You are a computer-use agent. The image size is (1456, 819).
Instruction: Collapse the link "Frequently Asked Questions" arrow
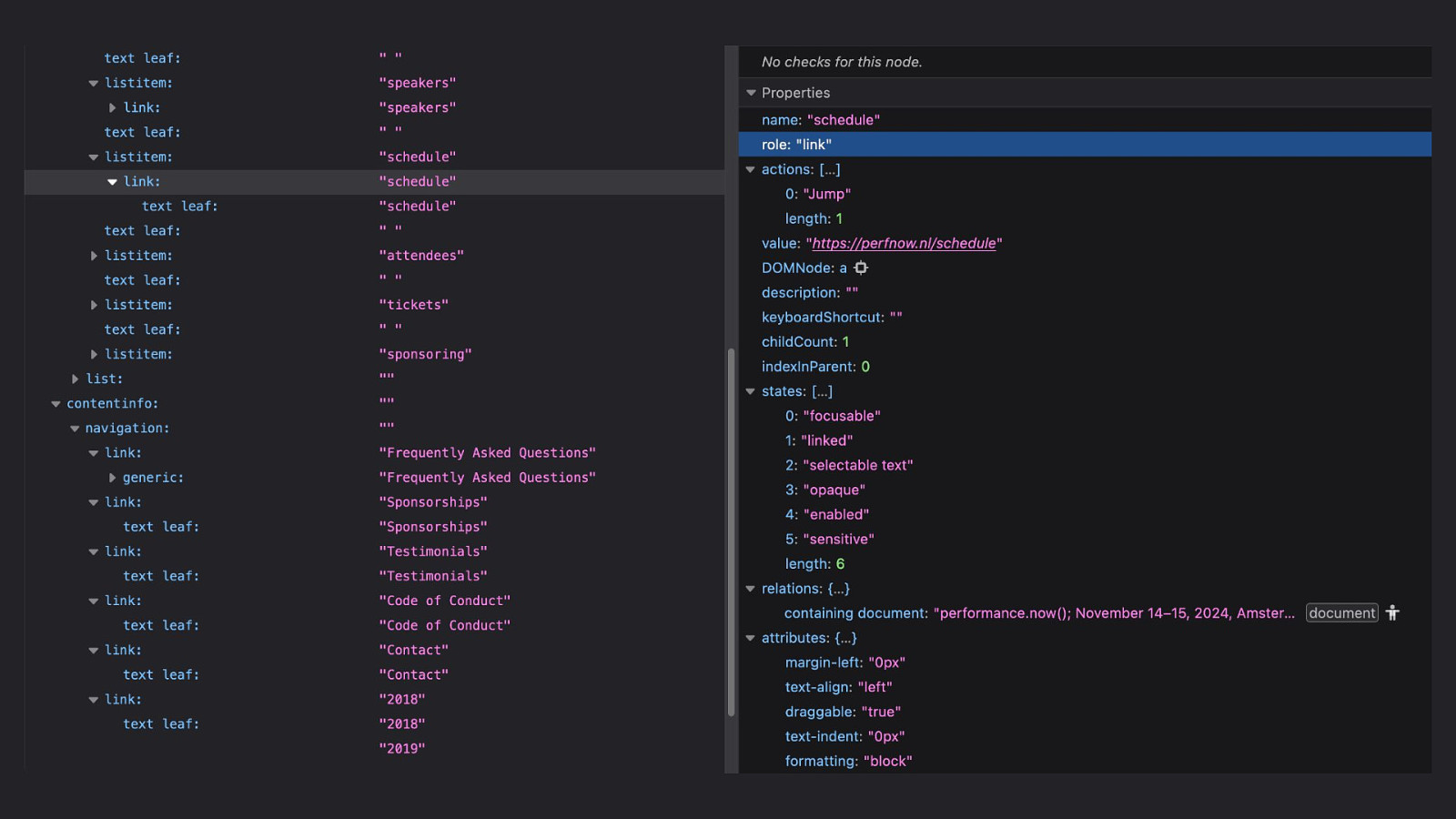pos(93,453)
